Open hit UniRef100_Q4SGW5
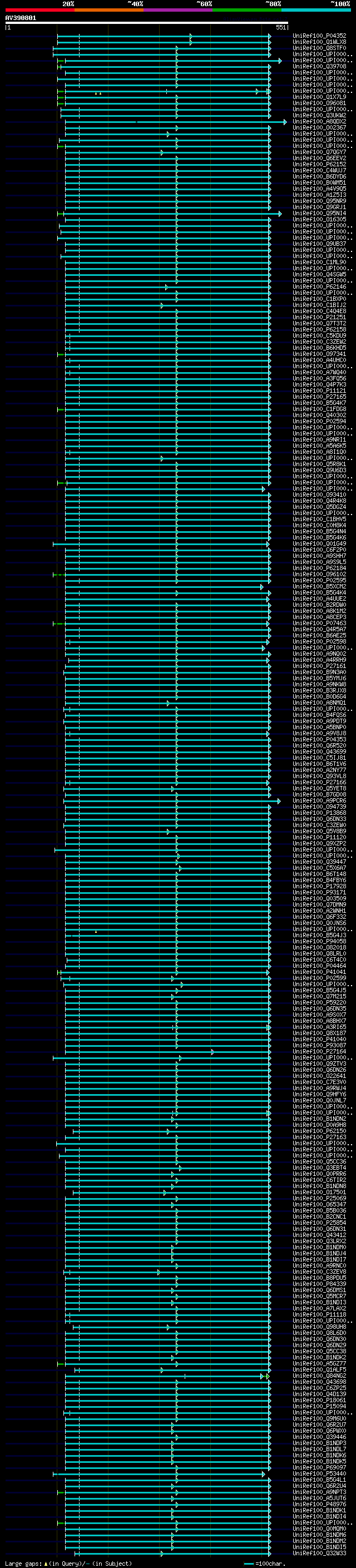 pos(319,275)
